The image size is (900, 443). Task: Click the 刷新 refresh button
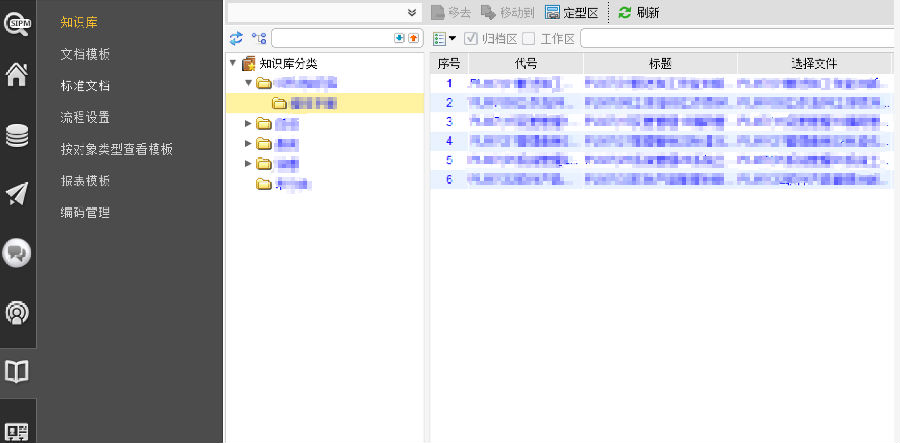click(x=638, y=12)
